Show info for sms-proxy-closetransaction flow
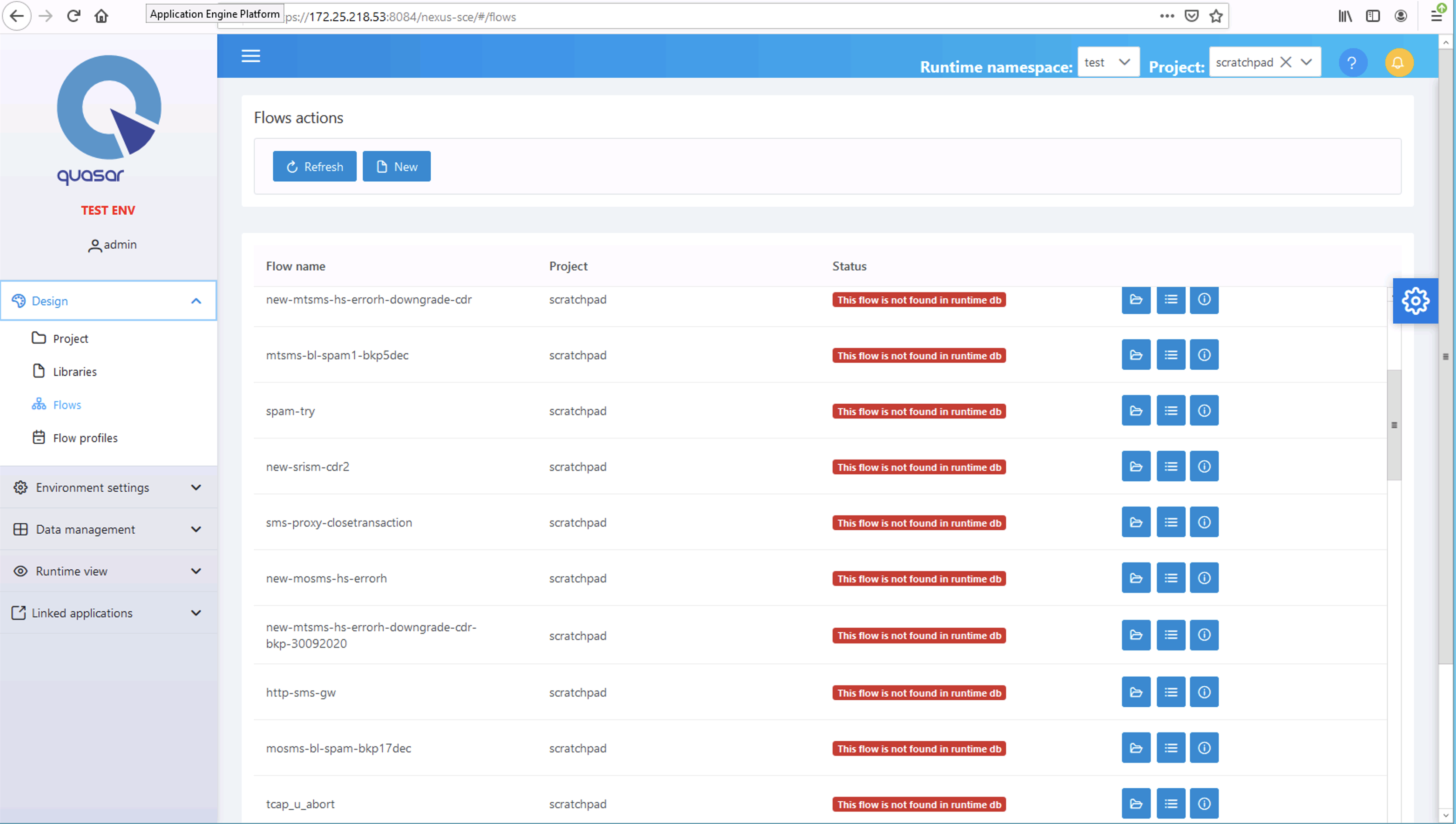The width and height of the screenshot is (1456, 824). pos(1204,522)
